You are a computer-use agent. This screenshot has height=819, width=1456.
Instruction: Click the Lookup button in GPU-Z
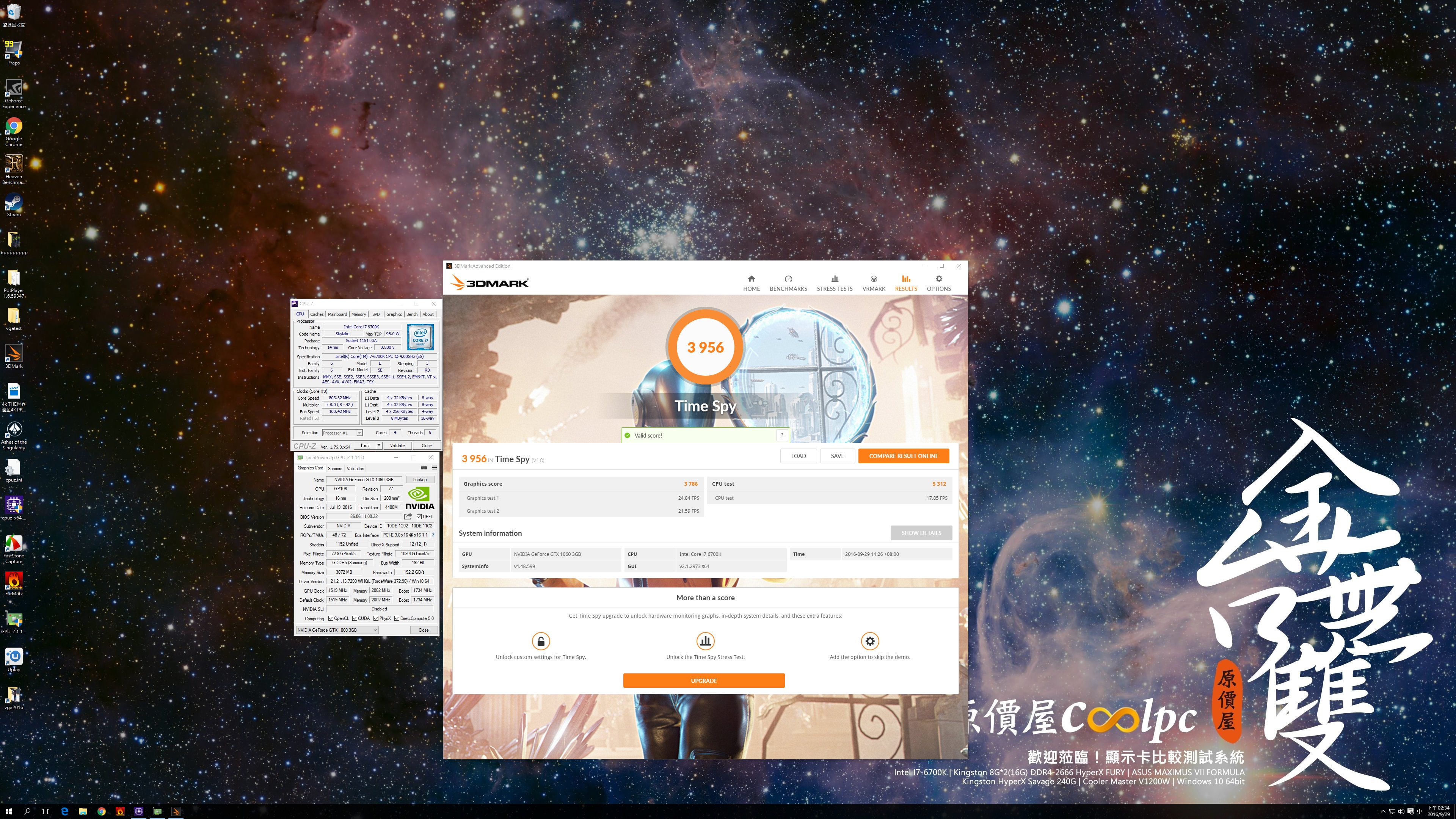pos(420,479)
